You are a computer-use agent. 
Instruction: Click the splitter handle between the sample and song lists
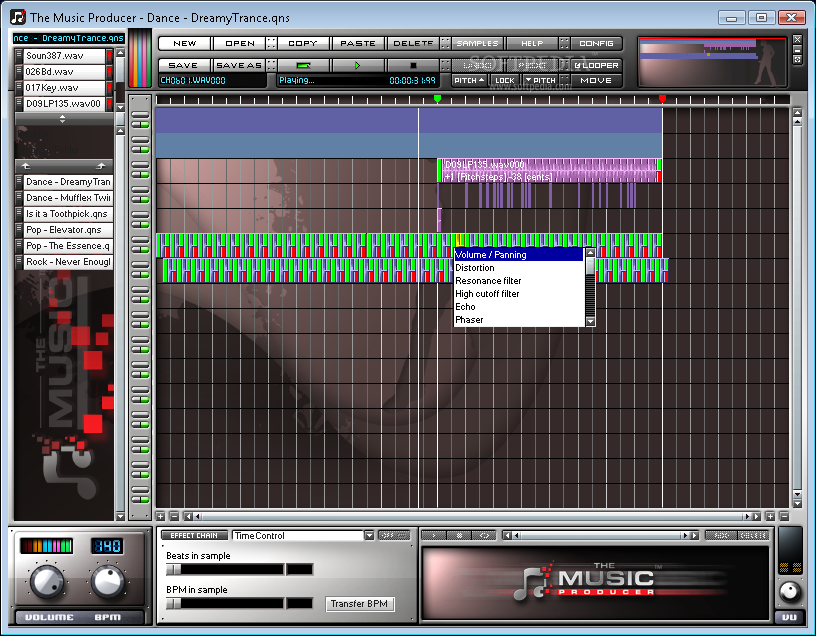[63, 119]
